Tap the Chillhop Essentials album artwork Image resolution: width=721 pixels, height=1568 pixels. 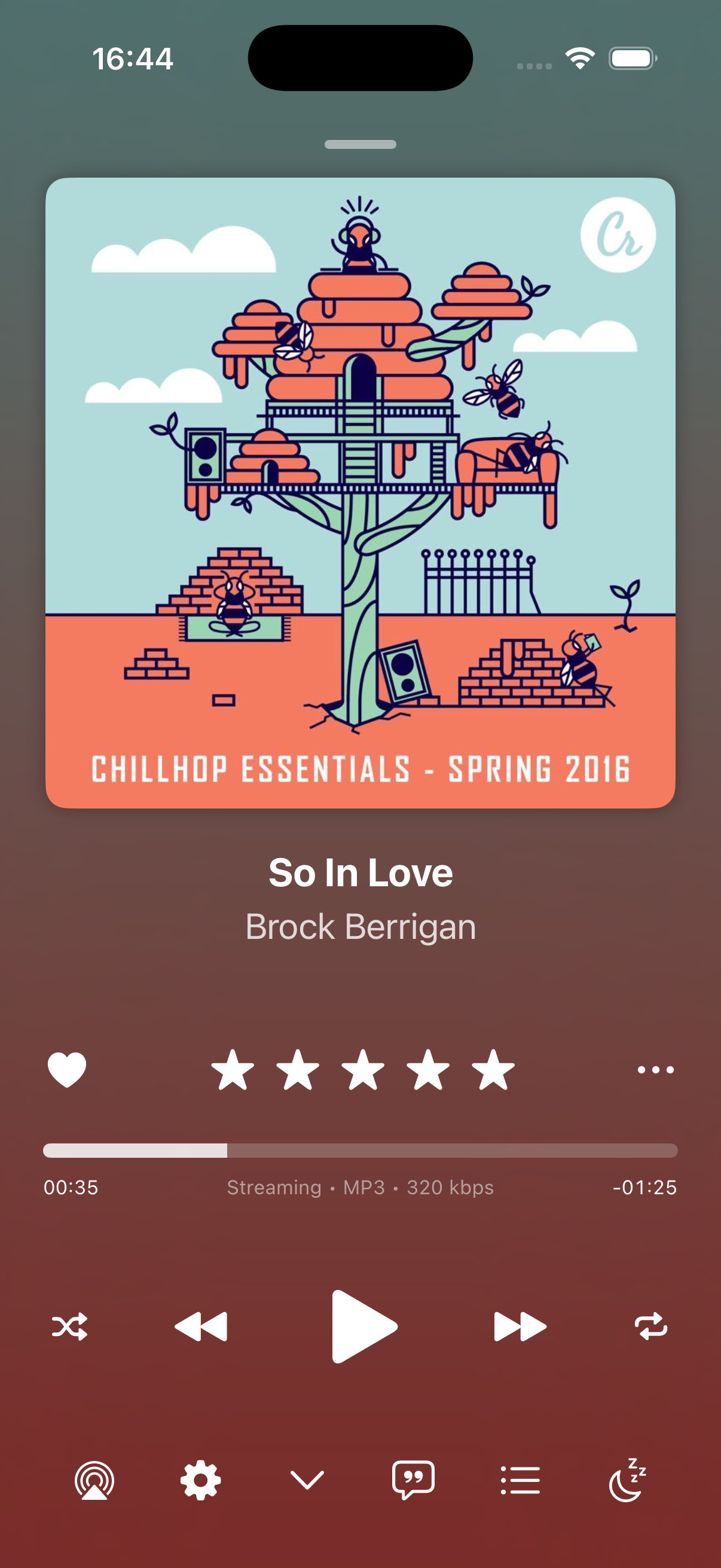click(x=360, y=493)
